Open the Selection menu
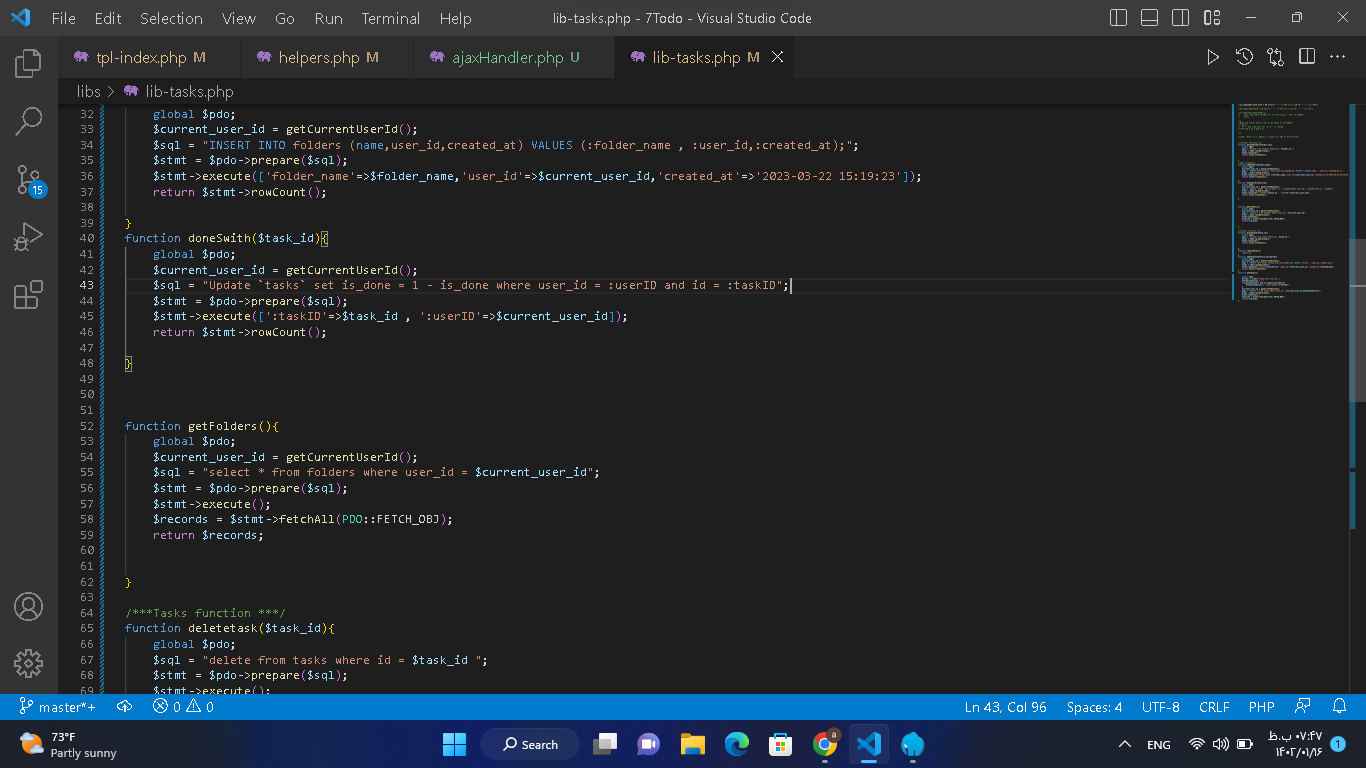The image size is (1366, 768). click(171, 18)
